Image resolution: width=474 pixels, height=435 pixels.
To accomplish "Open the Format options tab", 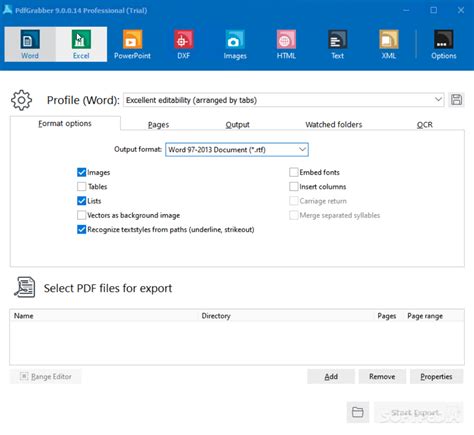I will click(65, 124).
